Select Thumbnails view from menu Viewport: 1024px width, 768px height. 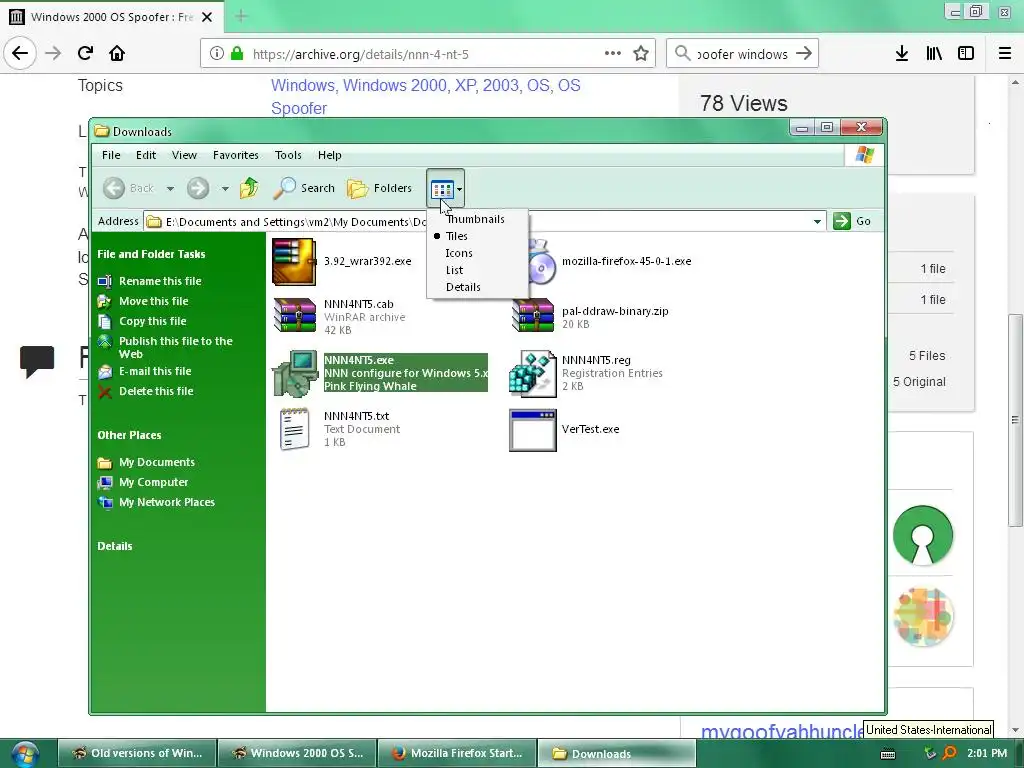click(x=475, y=219)
